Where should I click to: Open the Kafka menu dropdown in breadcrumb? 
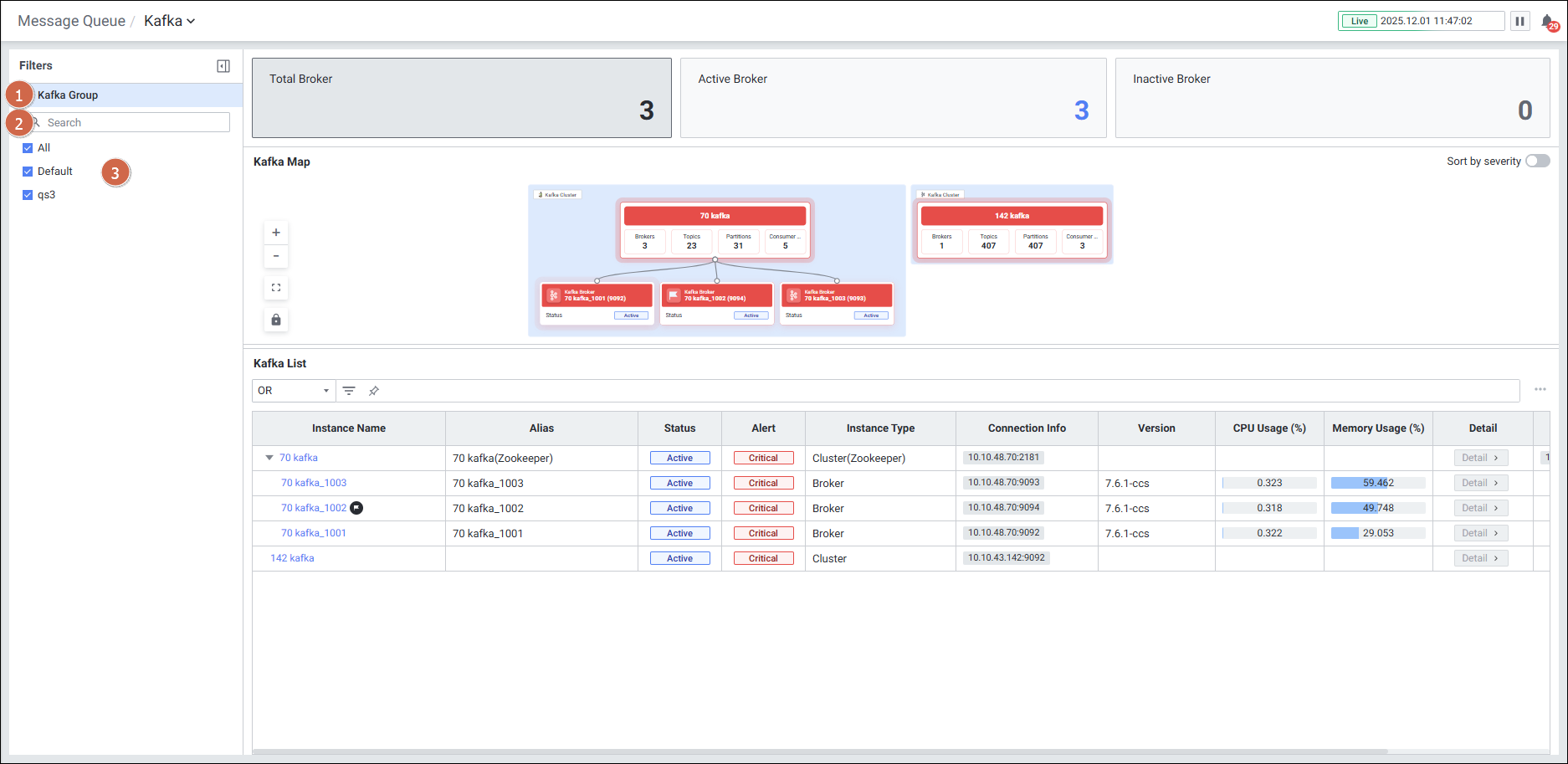click(170, 21)
